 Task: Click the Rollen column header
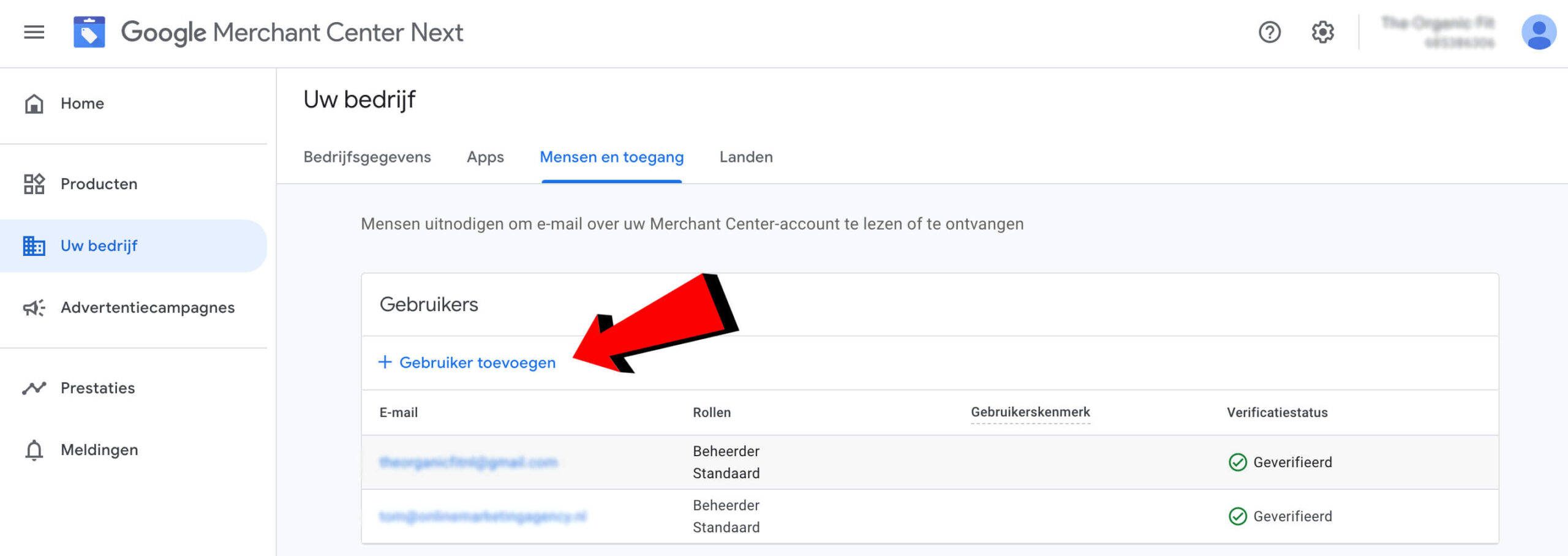712,413
